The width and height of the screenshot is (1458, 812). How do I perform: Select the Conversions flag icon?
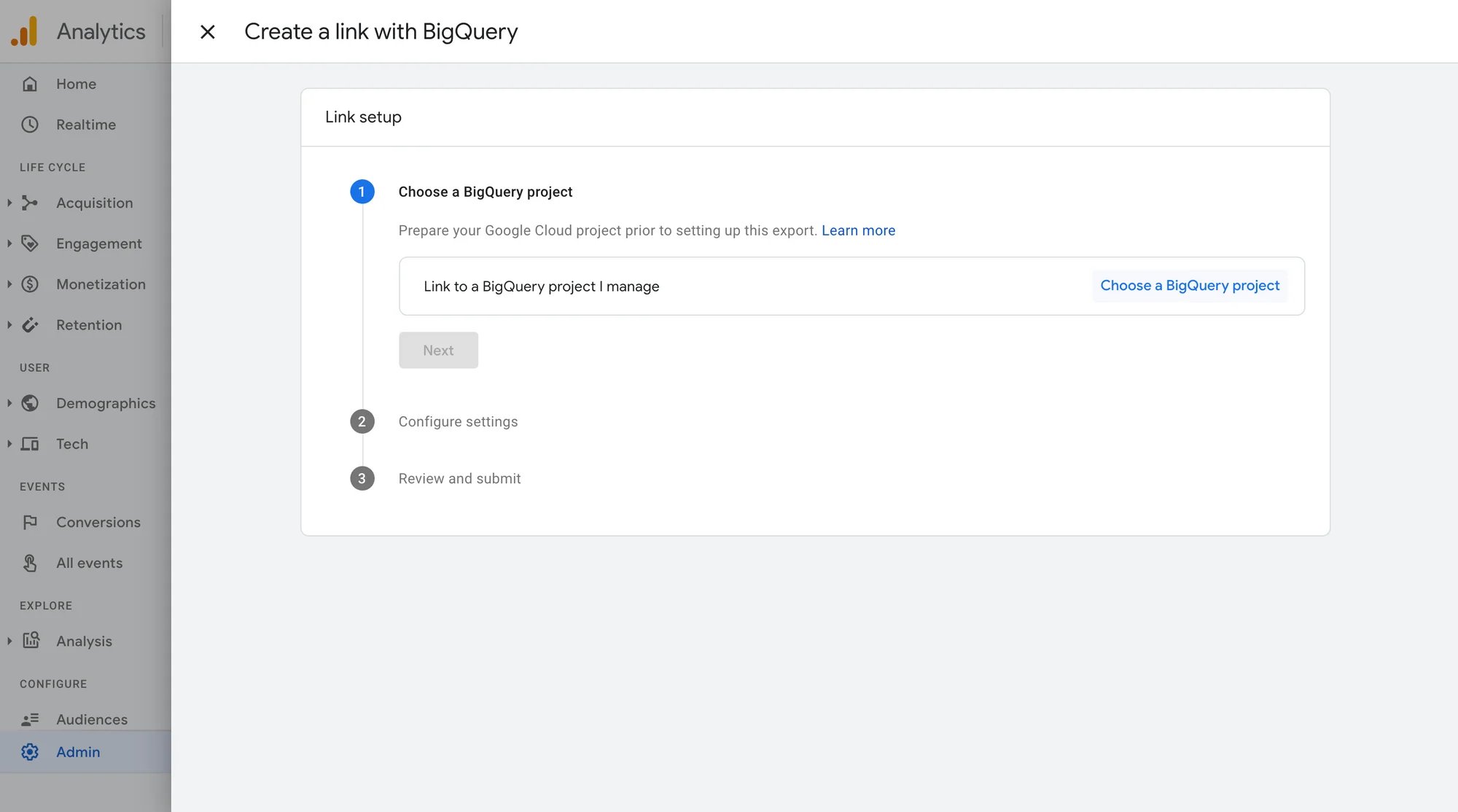30,522
